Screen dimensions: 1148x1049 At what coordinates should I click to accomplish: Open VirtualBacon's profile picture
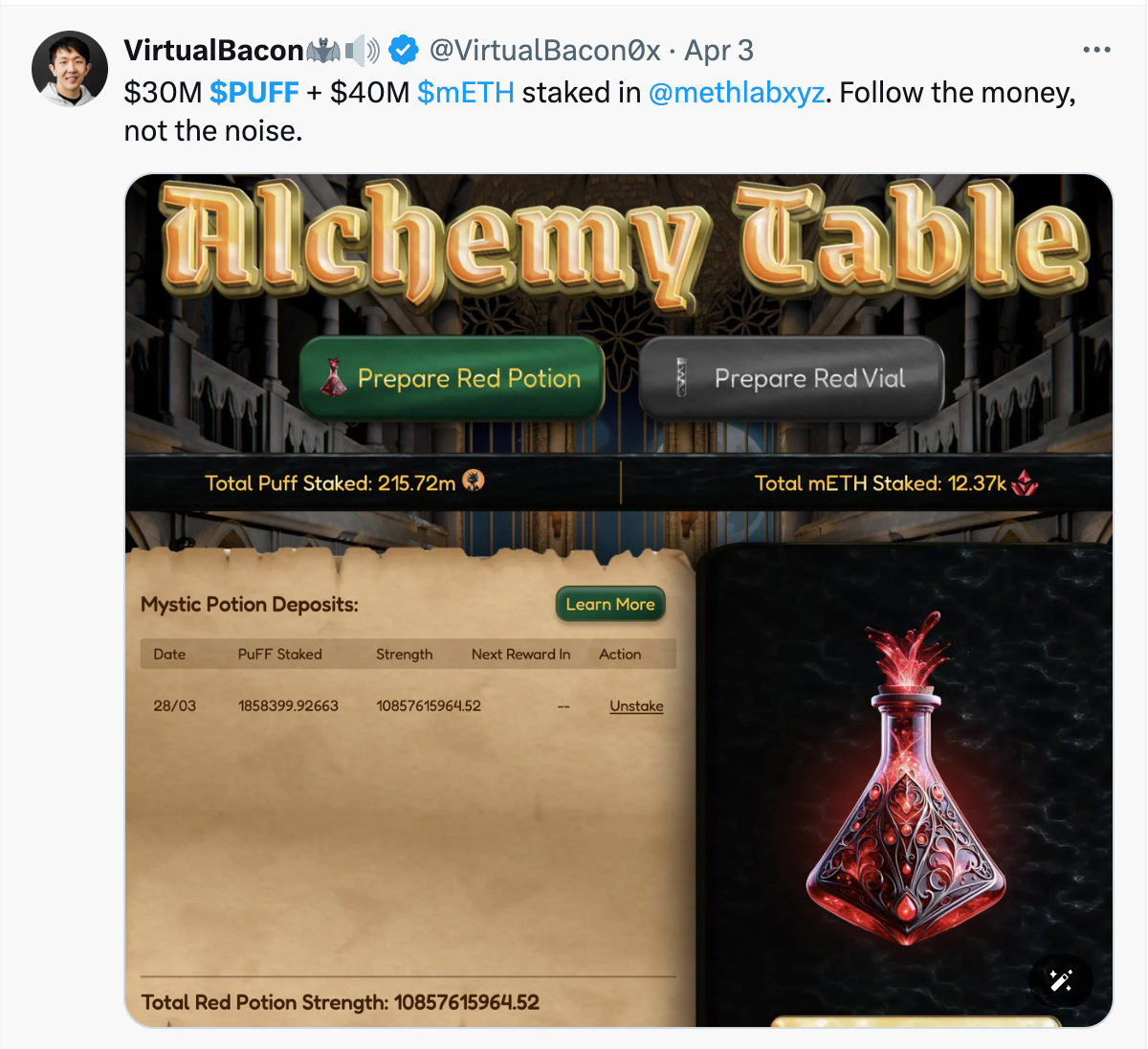70,69
